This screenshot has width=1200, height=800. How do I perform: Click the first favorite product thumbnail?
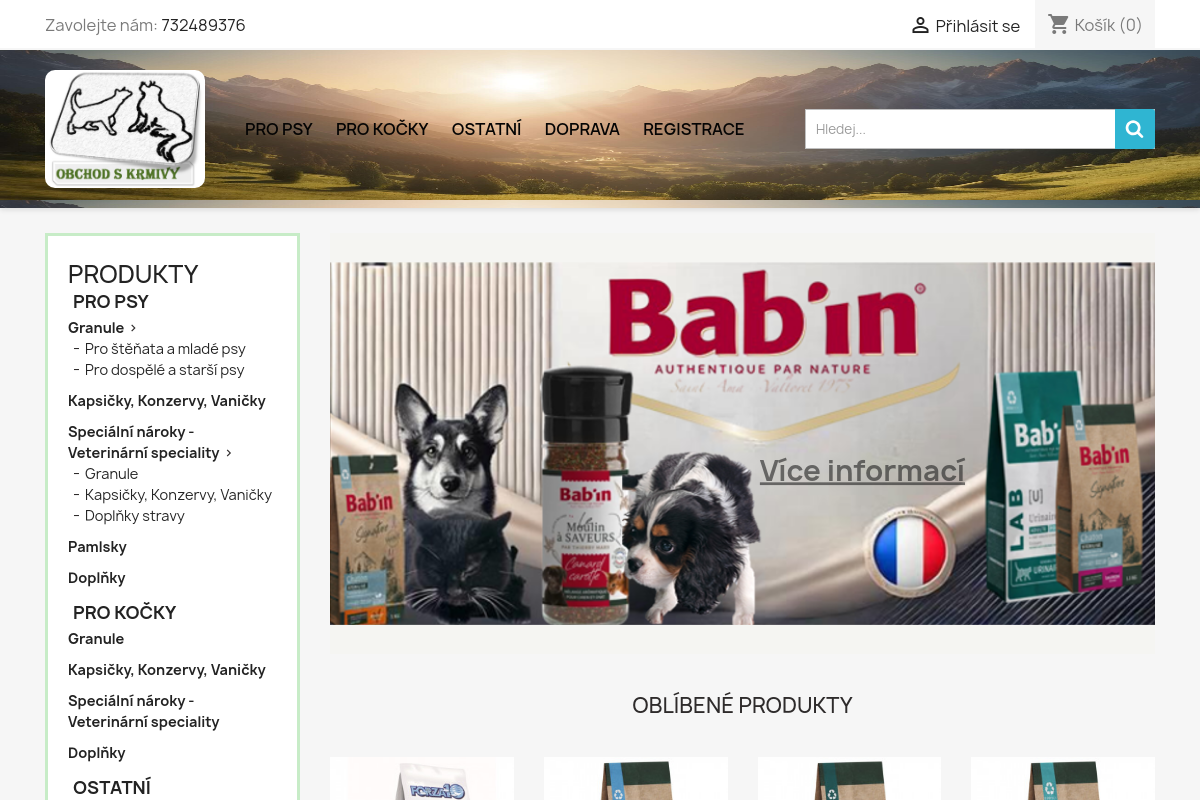coord(422,778)
